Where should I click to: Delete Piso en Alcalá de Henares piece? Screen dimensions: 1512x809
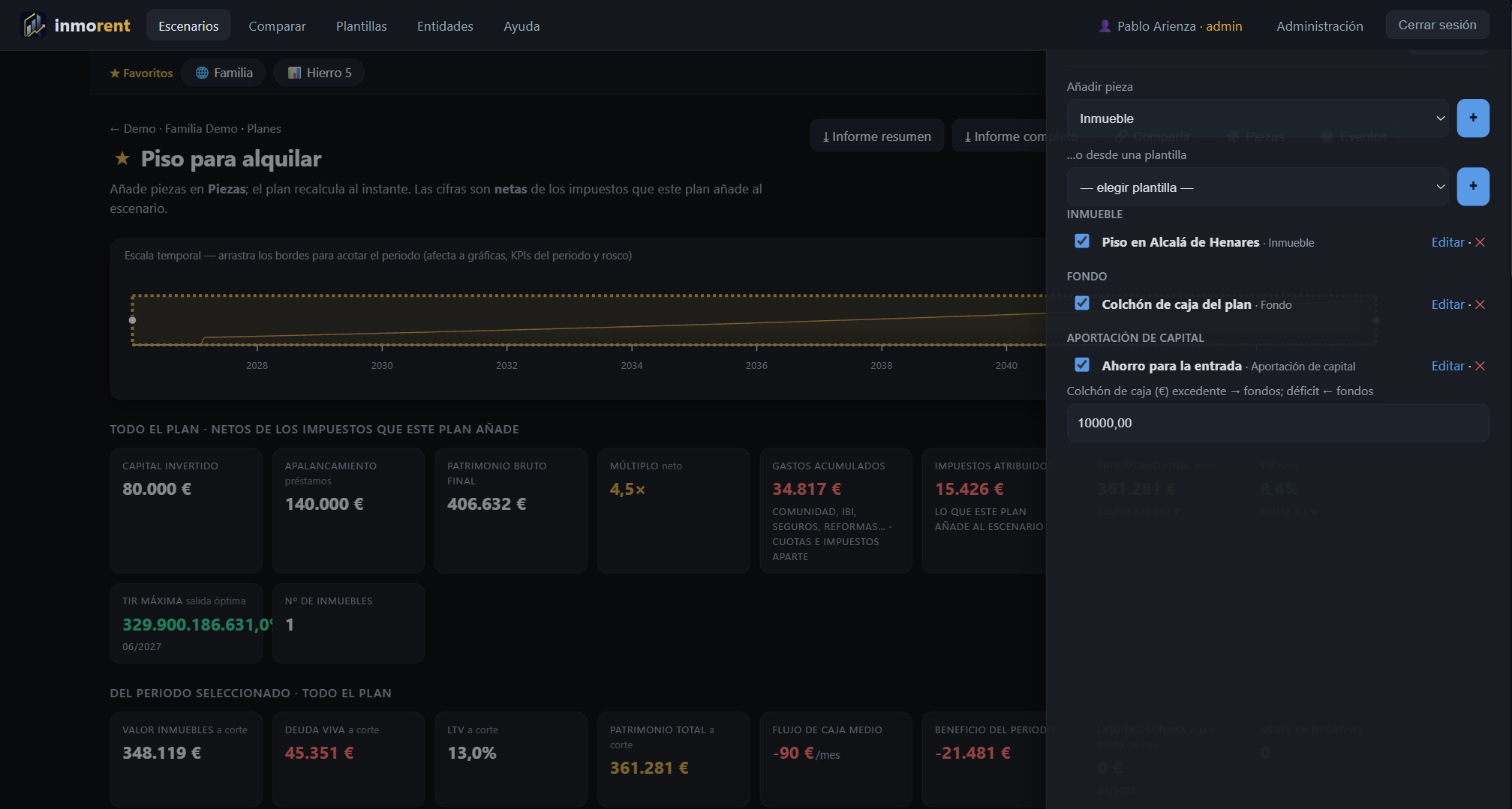pos(1480,243)
